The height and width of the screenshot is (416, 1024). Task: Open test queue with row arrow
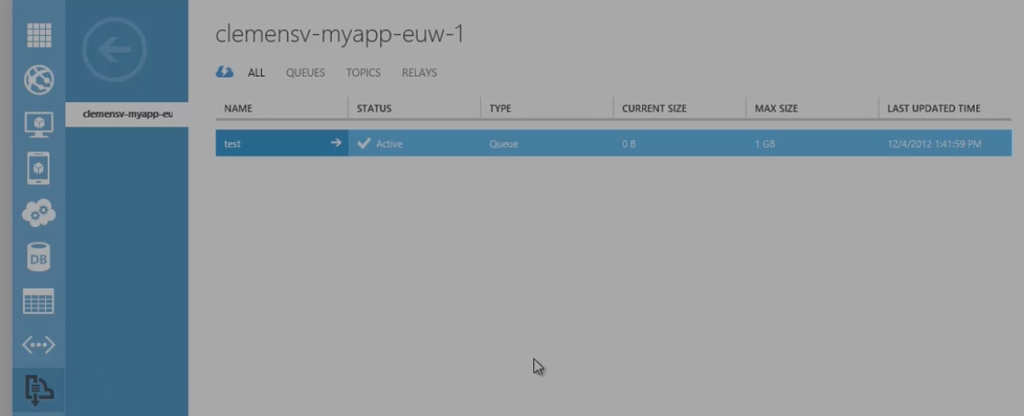[x=336, y=142]
